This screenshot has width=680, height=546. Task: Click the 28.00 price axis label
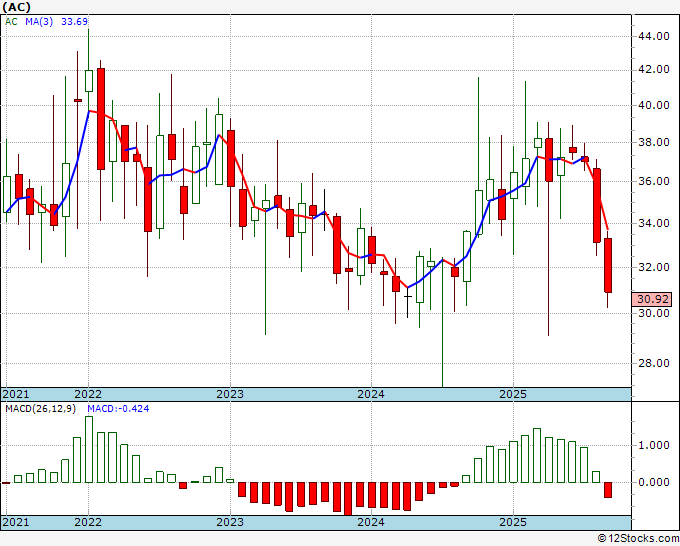pos(654,363)
